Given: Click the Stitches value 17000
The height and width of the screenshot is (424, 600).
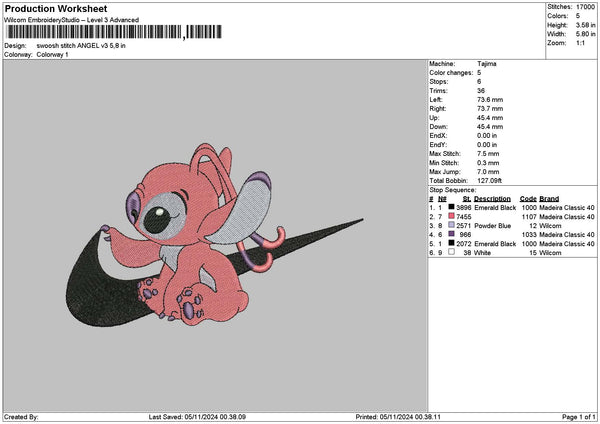Looking at the screenshot, I should (585, 7).
